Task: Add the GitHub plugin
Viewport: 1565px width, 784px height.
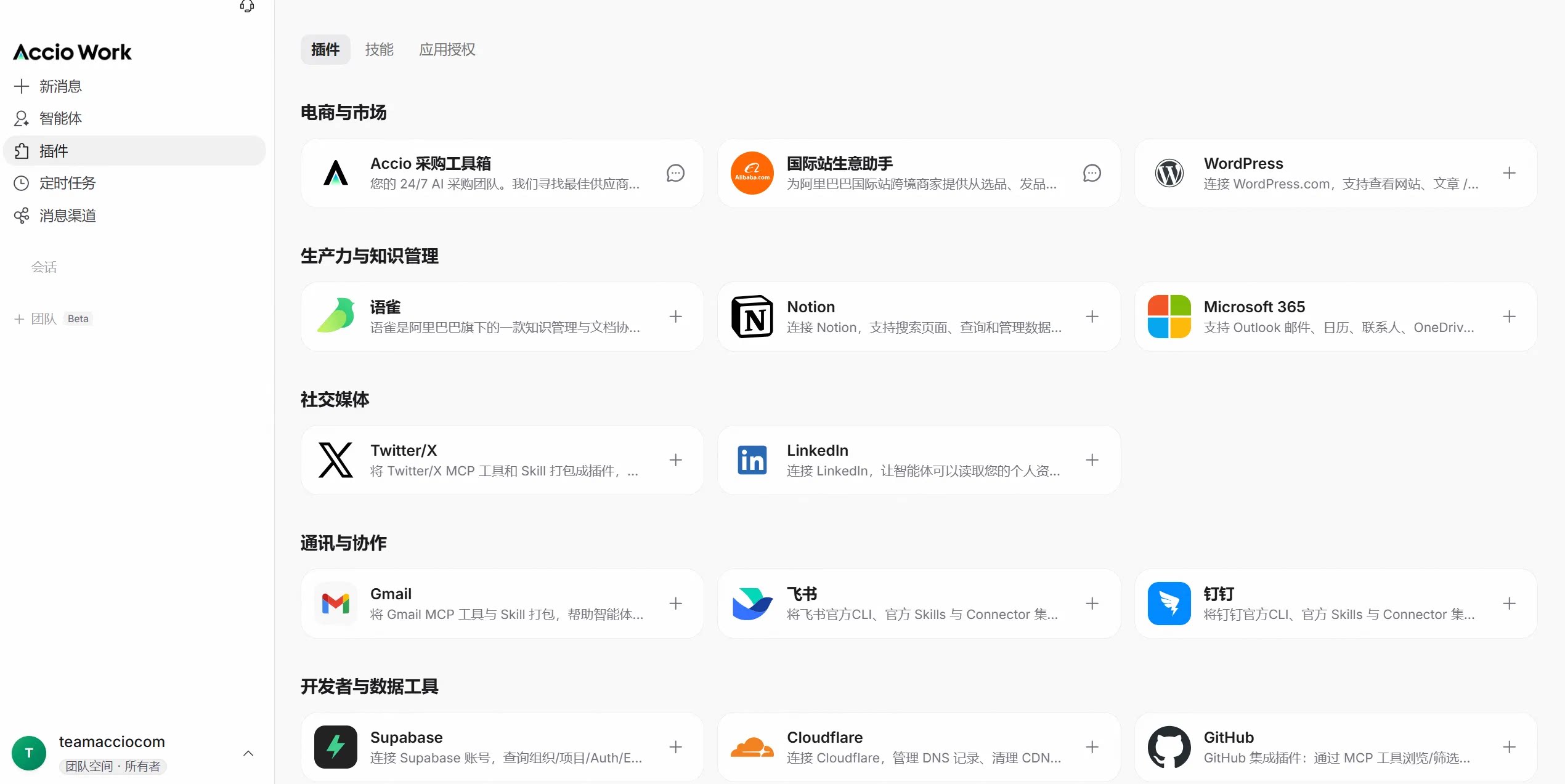Action: pos(1510,747)
